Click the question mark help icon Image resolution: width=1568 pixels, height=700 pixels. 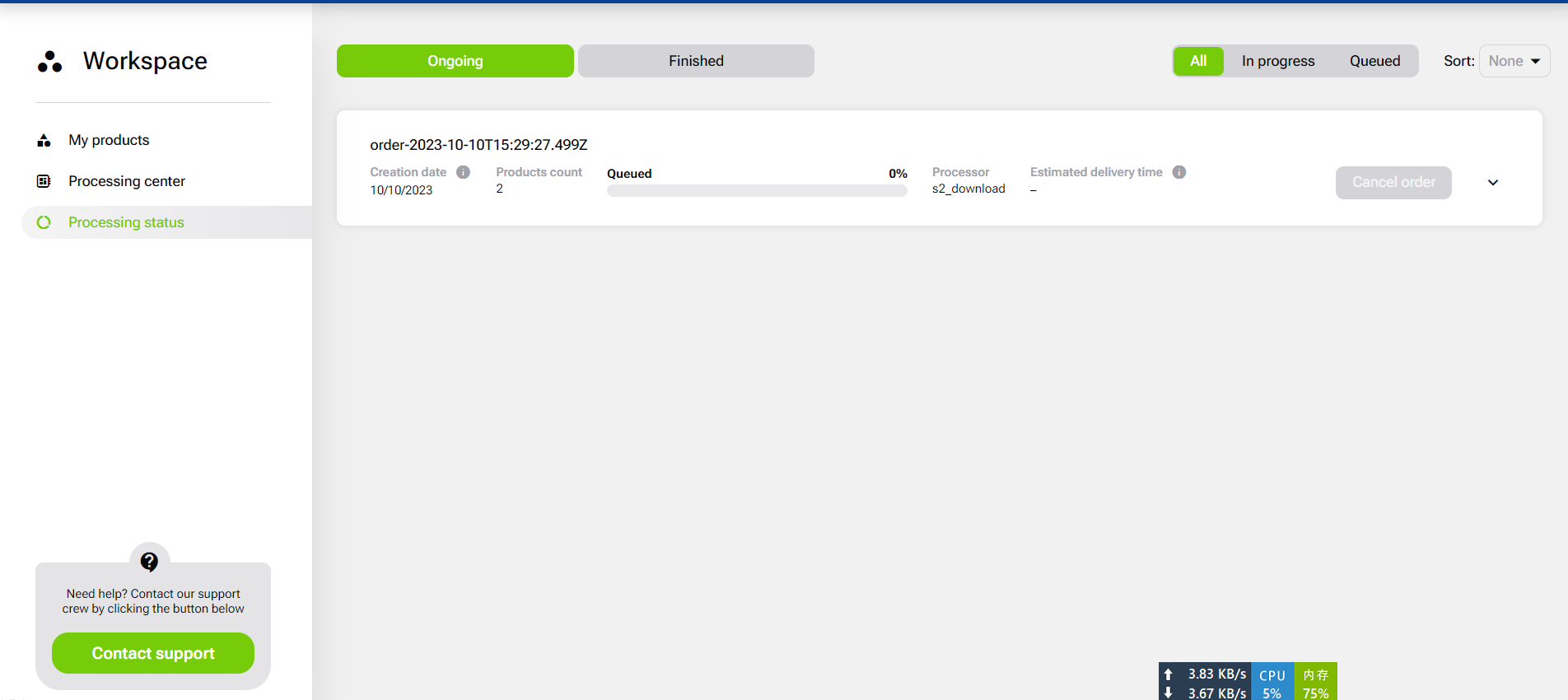(x=149, y=562)
